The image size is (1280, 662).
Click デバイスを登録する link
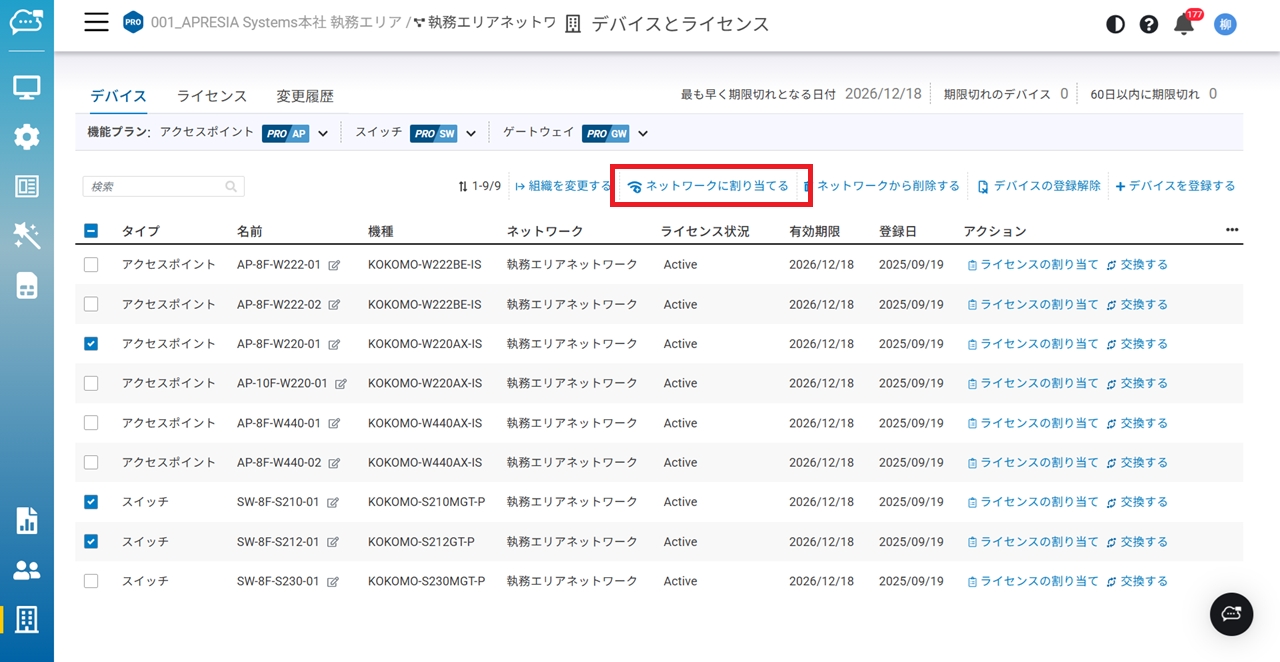(1175, 186)
